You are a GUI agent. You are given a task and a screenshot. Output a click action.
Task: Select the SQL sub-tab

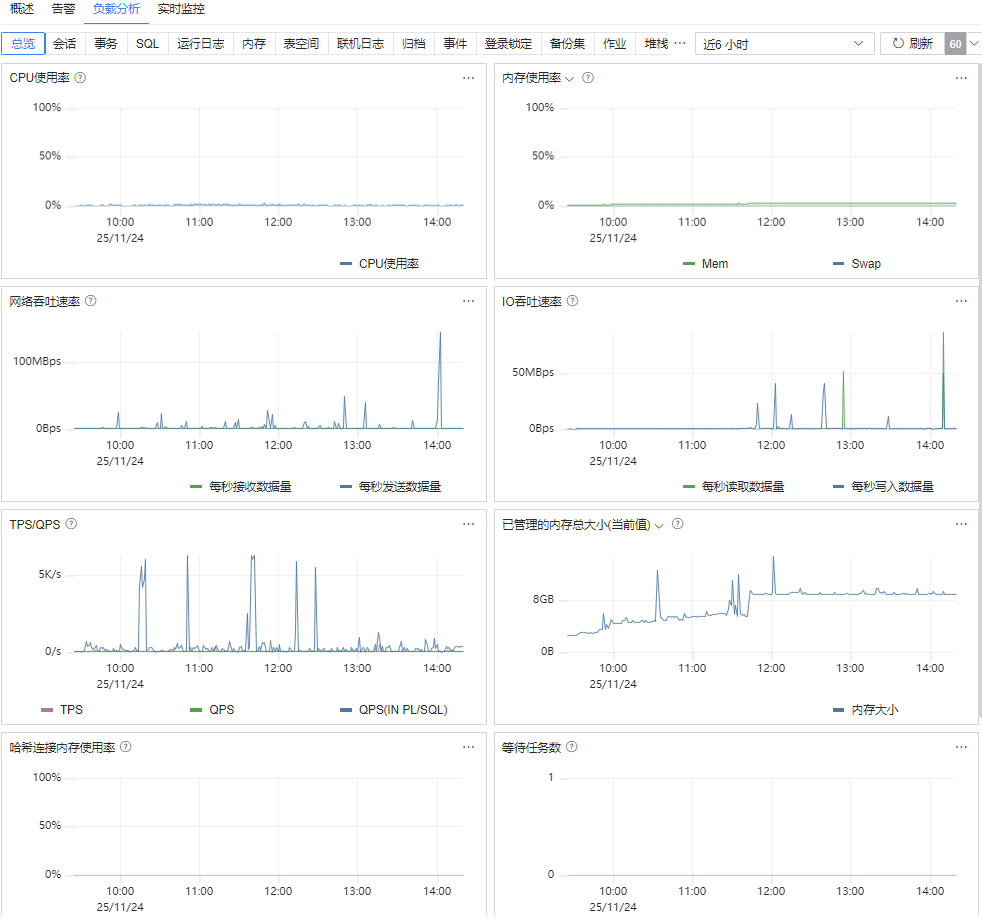[x=148, y=44]
